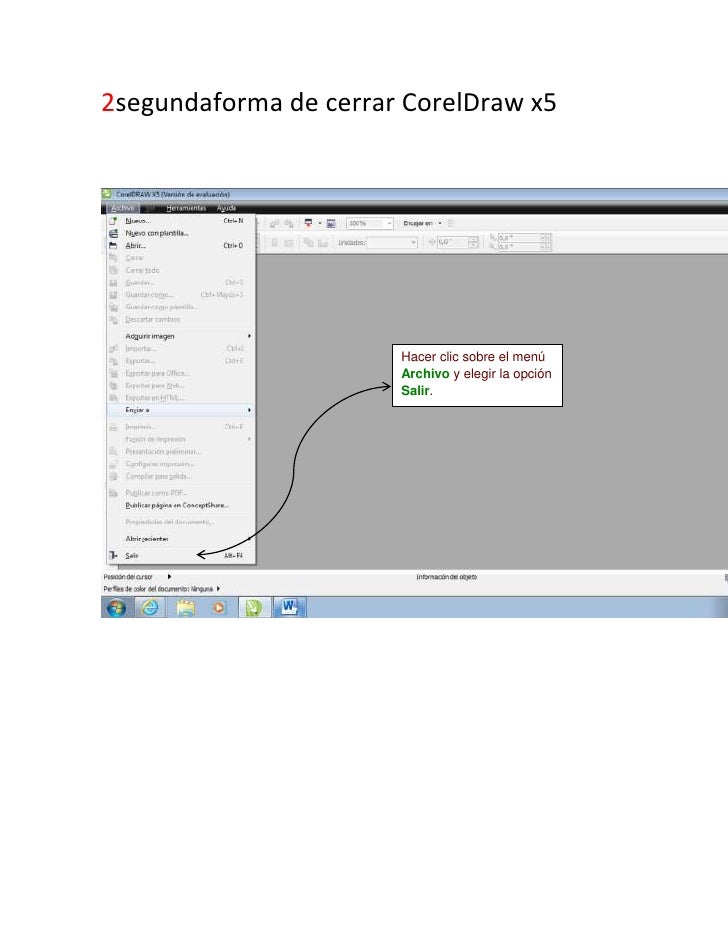Screen dimensions: 728x942
Task: Click the nudge offset spinner arrows
Action: (x=473, y=242)
